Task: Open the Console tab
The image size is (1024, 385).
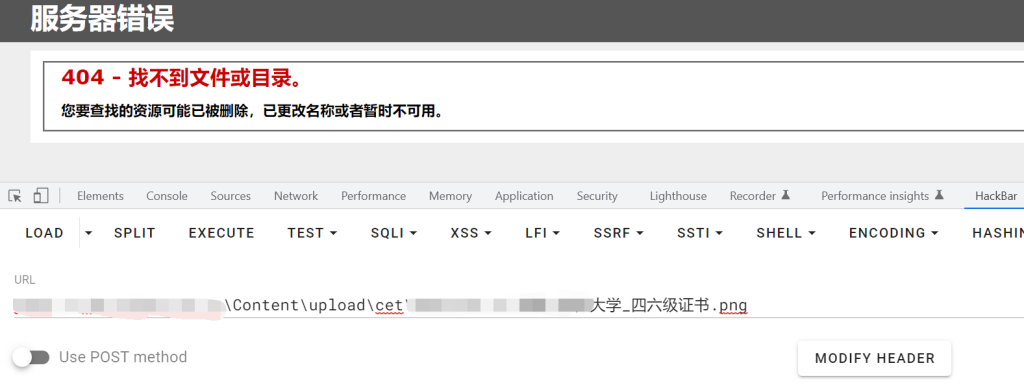Action: pyautogui.click(x=167, y=196)
